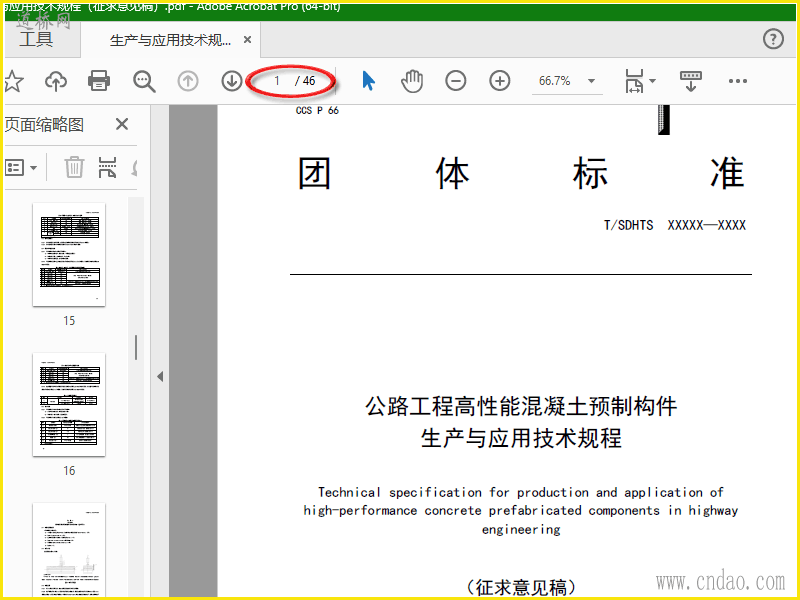Click the document title 公路工程高性能混凝土预制构件
The height and width of the screenshot is (600, 800).
coord(521,406)
